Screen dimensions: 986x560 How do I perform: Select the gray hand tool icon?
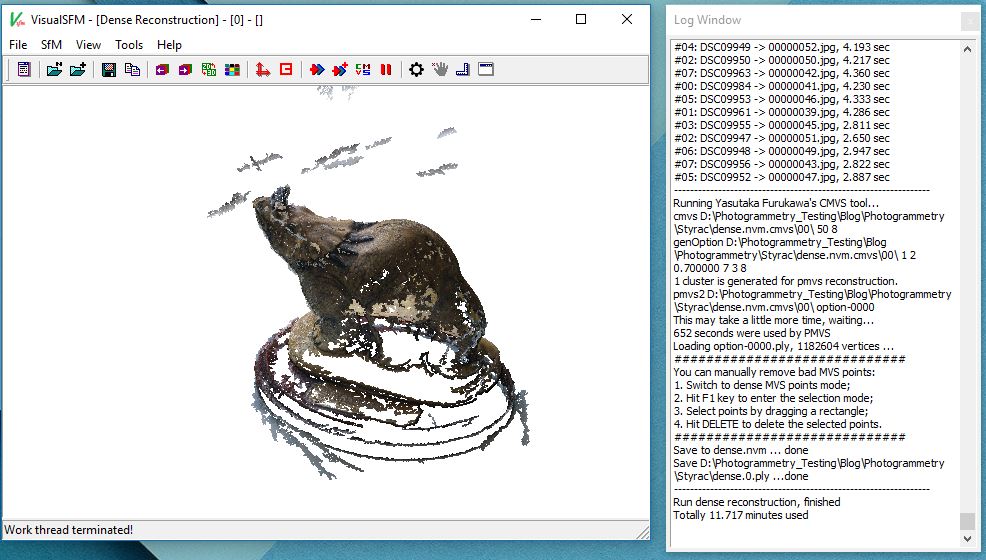point(440,70)
